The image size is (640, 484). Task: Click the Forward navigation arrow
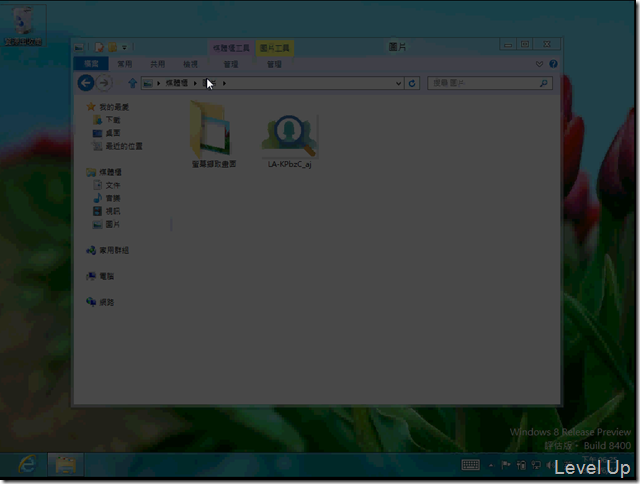pyautogui.click(x=104, y=83)
